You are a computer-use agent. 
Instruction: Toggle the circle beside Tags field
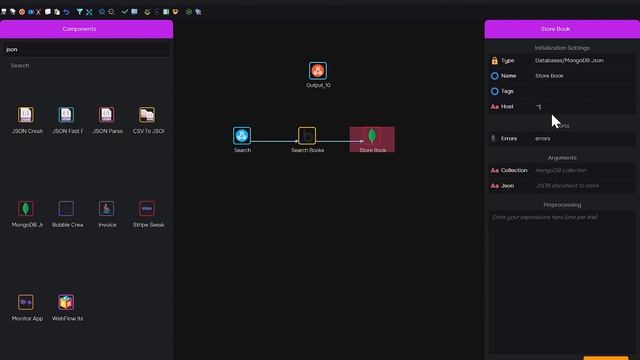[x=495, y=91]
